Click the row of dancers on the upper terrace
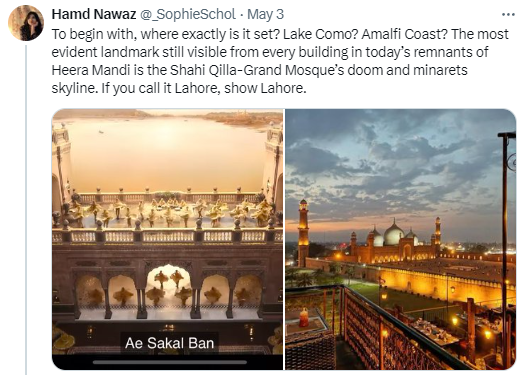Image resolution: width=530 pixels, height=375 pixels. click(167, 214)
